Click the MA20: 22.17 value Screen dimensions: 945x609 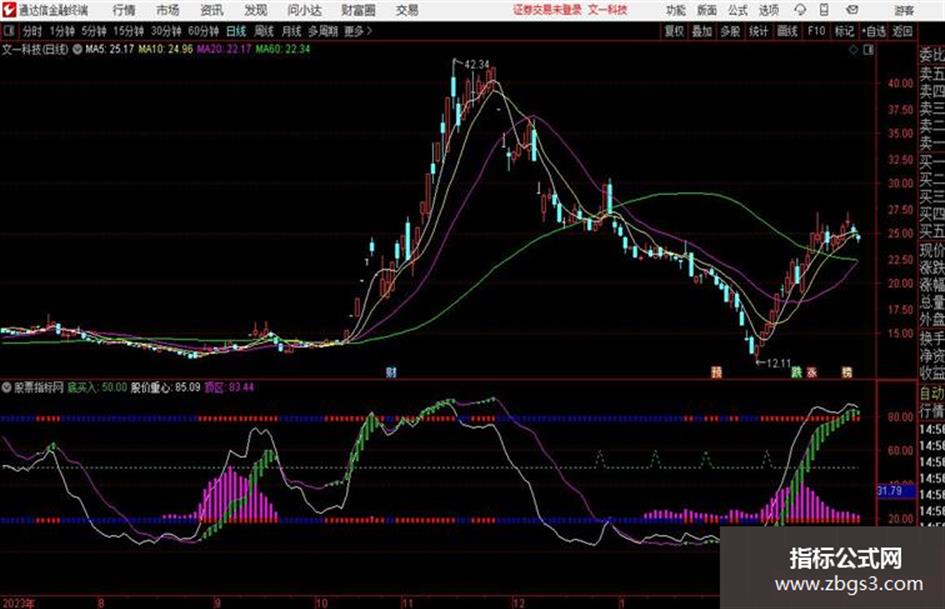point(224,49)
